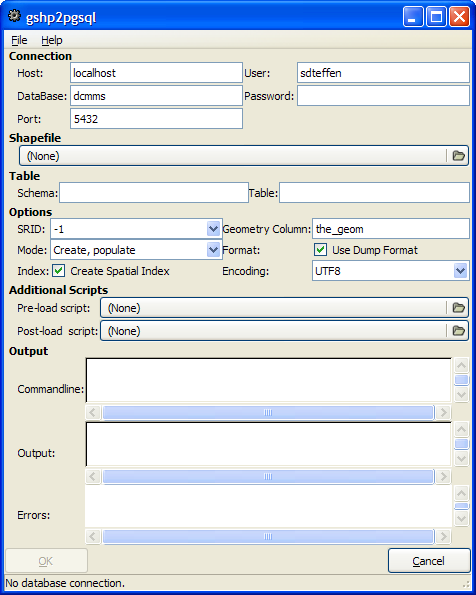Toggle the Use Dump Format checkbox
Viewport: 476px width, 595px height.
320,250
